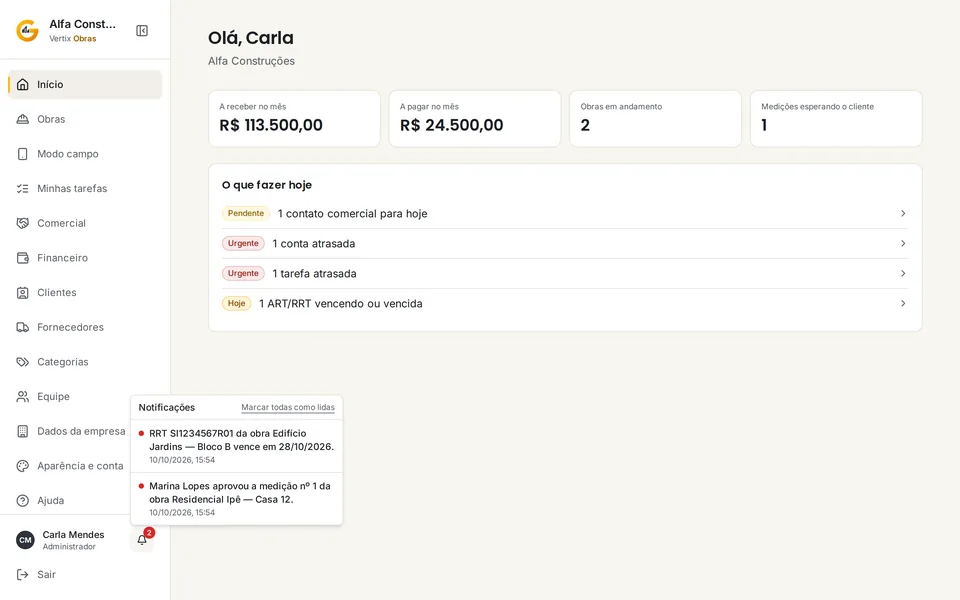The image size is (960, 600).
Task: Open 1 ART/RRT vencendo ou vencida row
Action: (x=565, y=304)
